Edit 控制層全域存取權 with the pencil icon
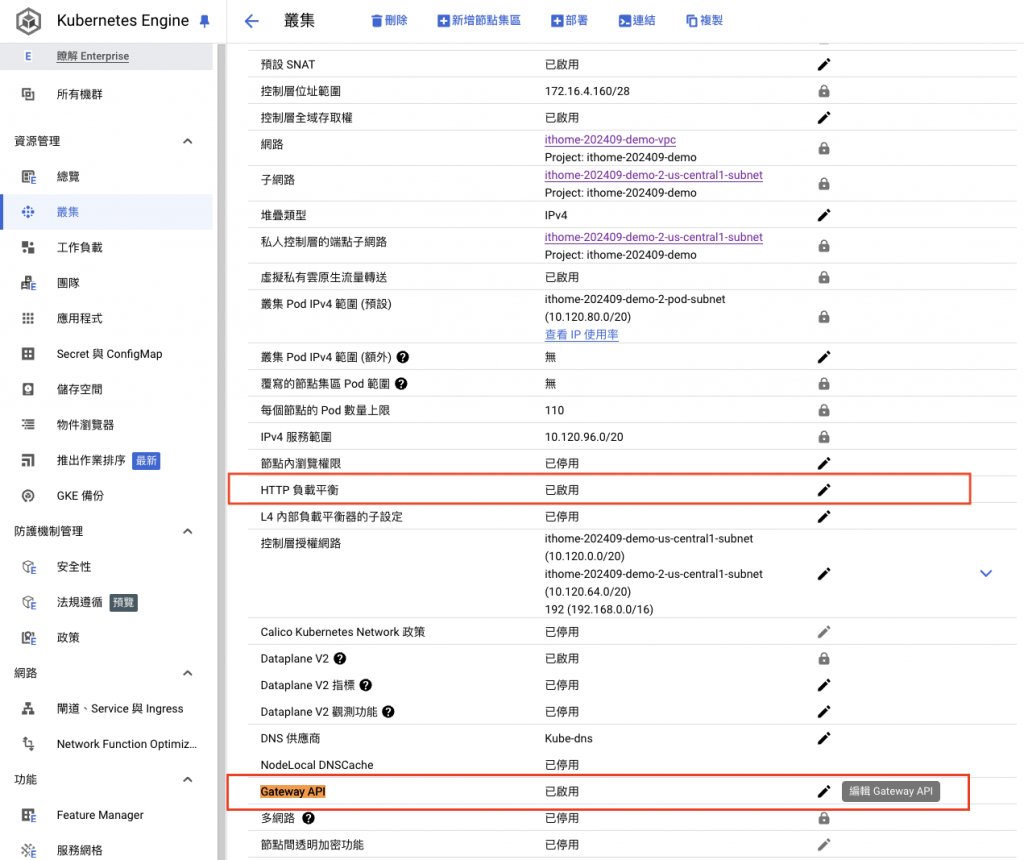1024x860 pixels. tap(824, 118)
